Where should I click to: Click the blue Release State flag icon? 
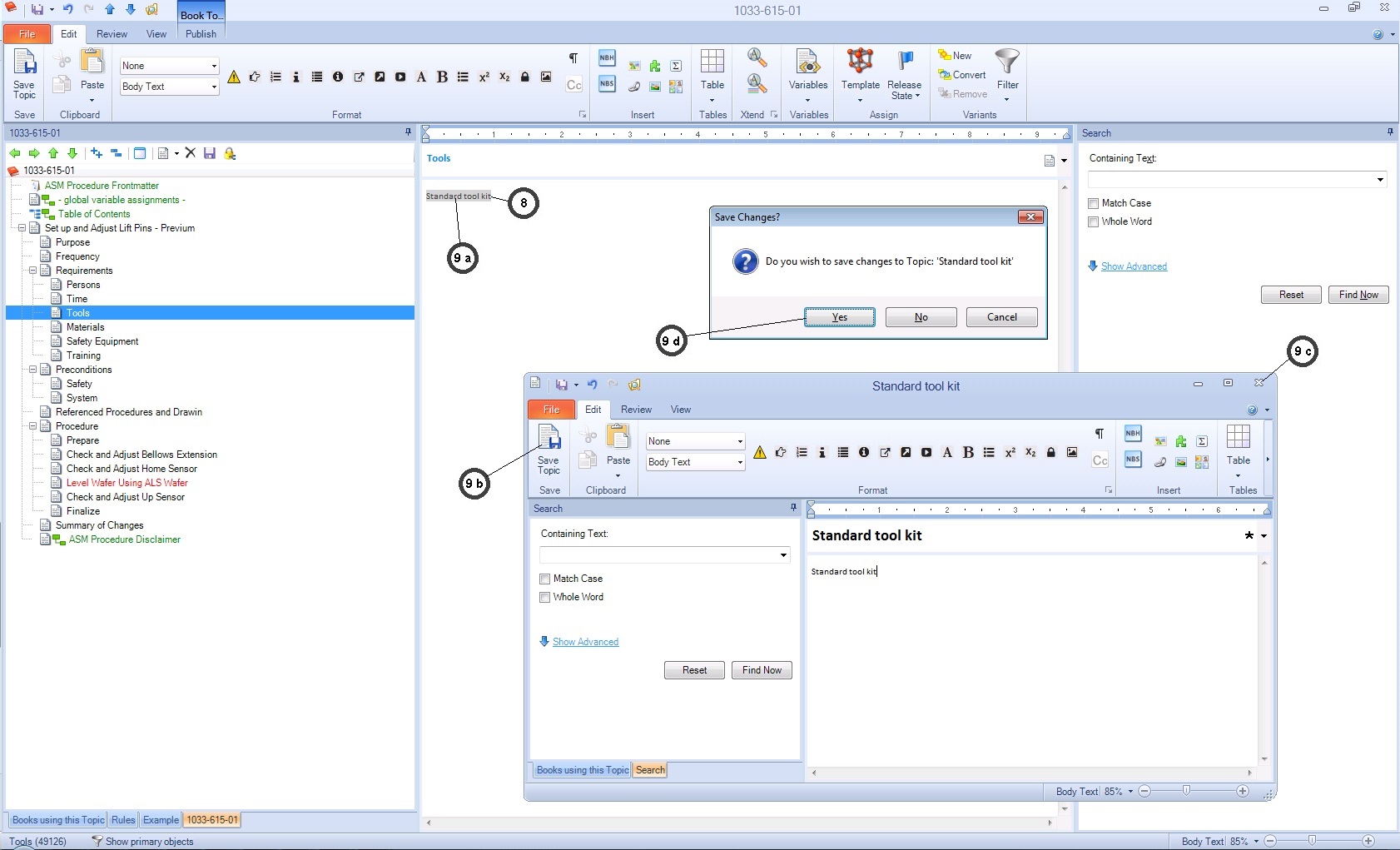point(905,60)
